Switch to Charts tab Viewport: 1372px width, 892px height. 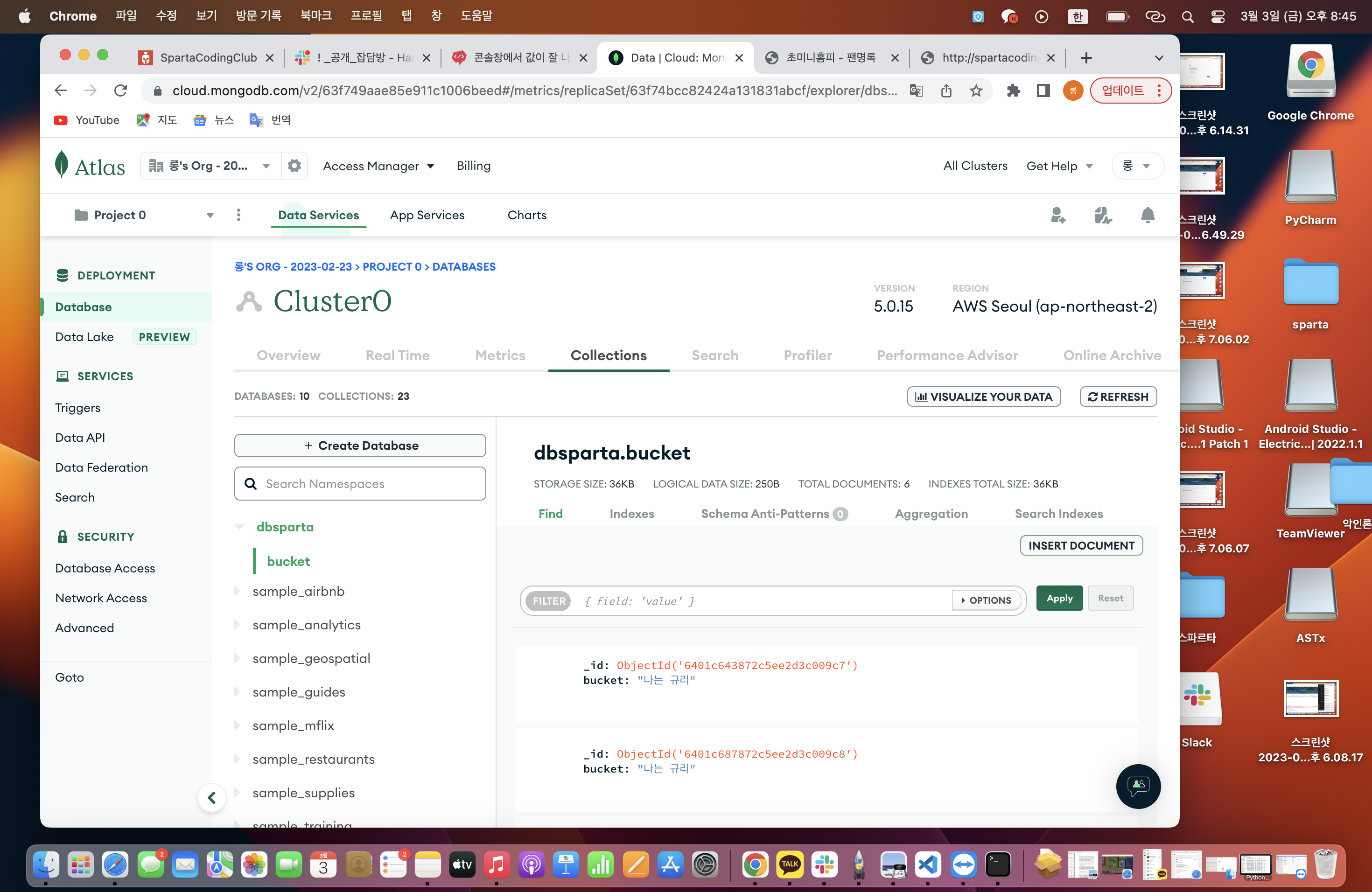[x=527, y=215]
